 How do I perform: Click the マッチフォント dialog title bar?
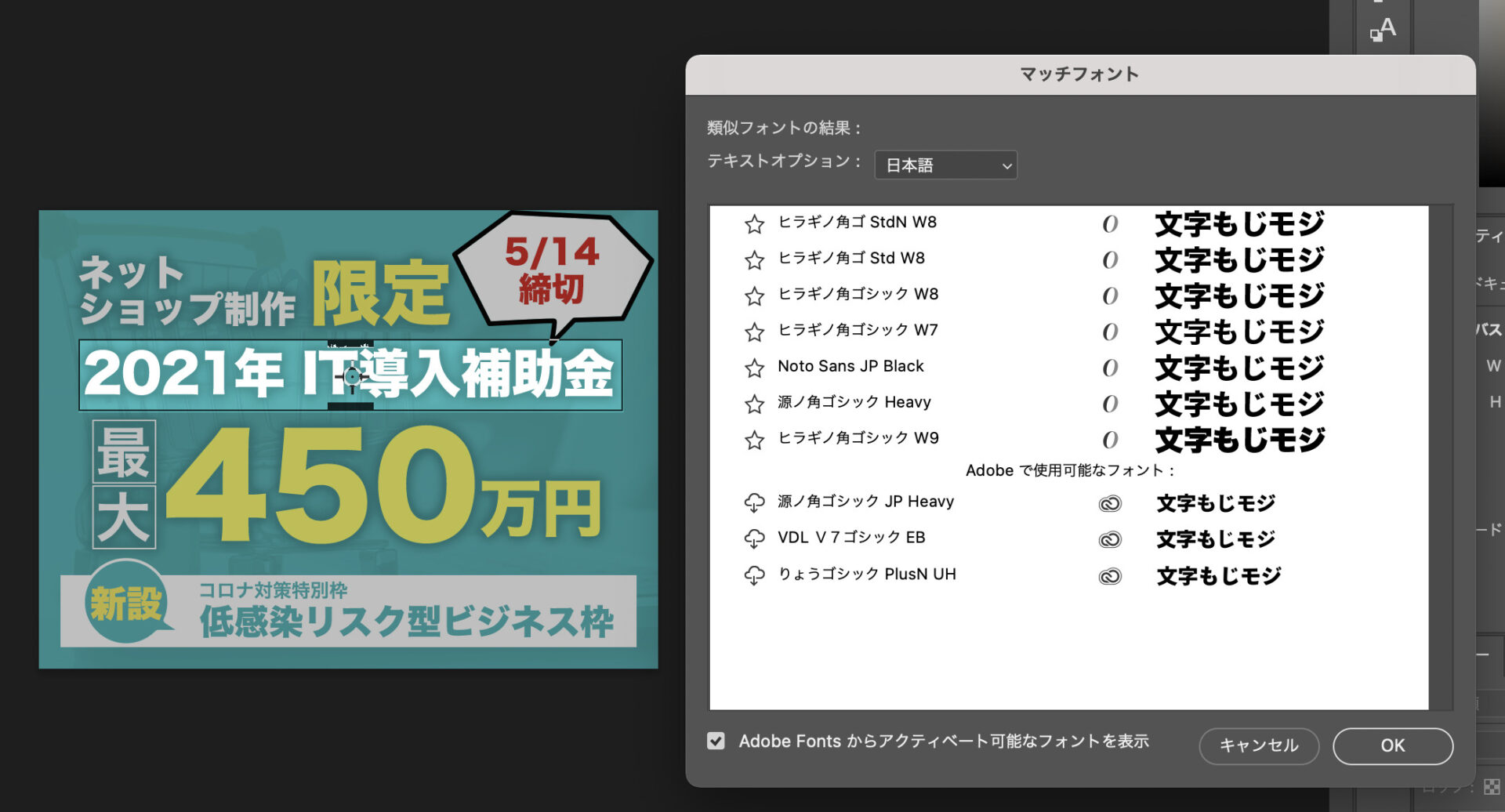tap(1080, 74)
